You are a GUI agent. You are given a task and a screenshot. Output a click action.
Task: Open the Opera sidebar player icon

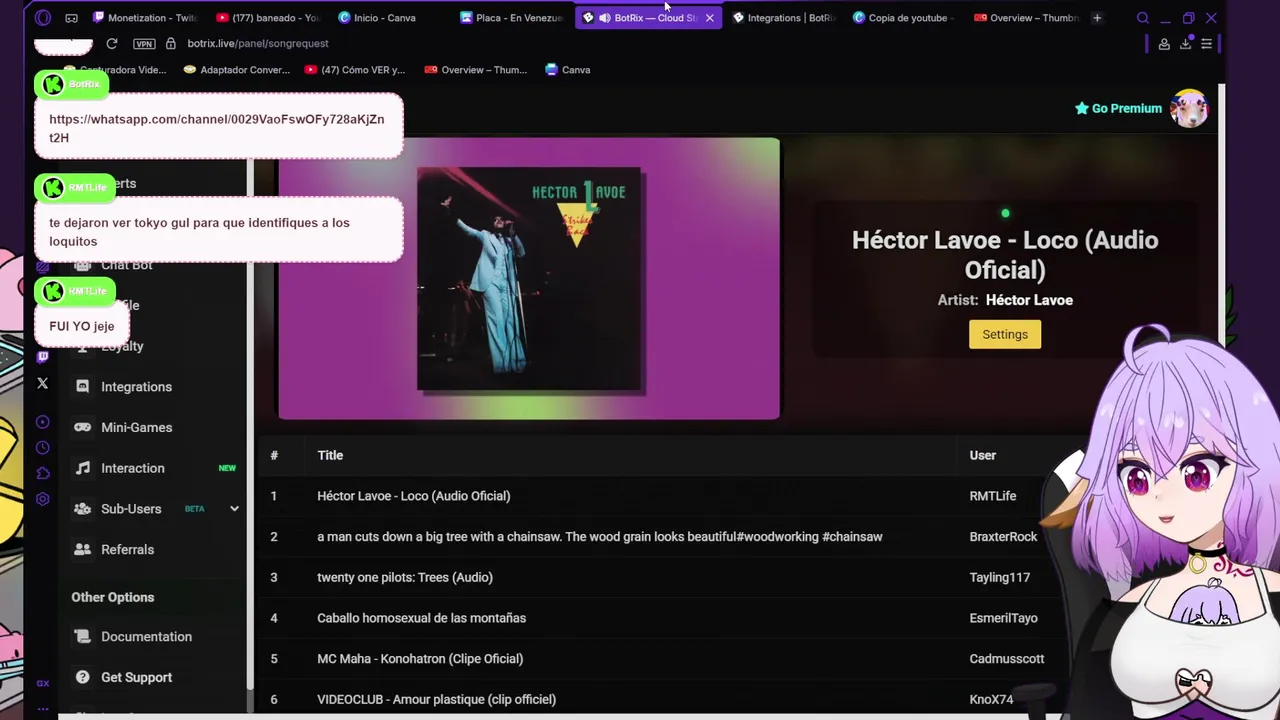click(x=42, y=422)
